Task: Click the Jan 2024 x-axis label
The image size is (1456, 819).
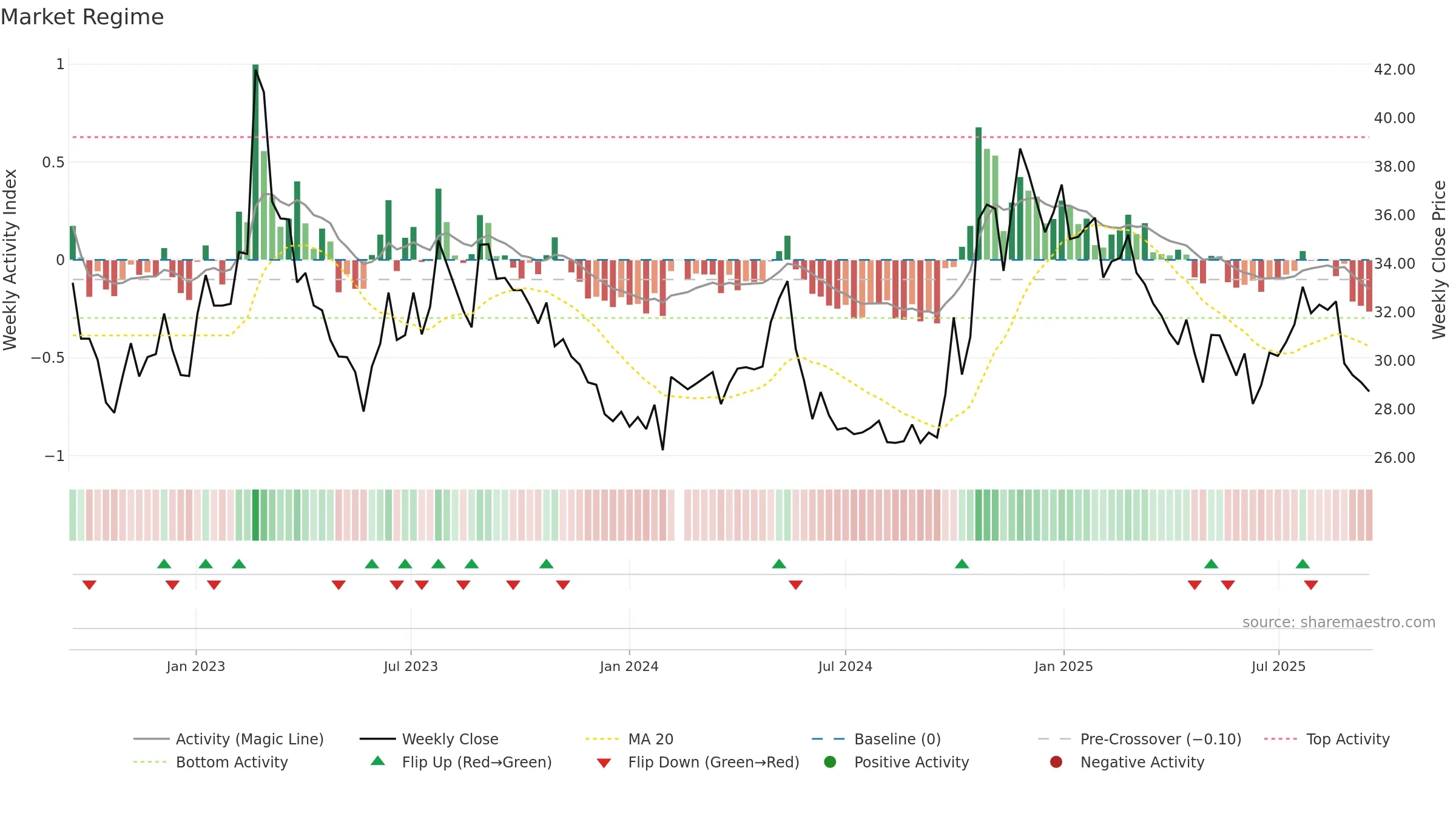Action: (x=629, y=666)
